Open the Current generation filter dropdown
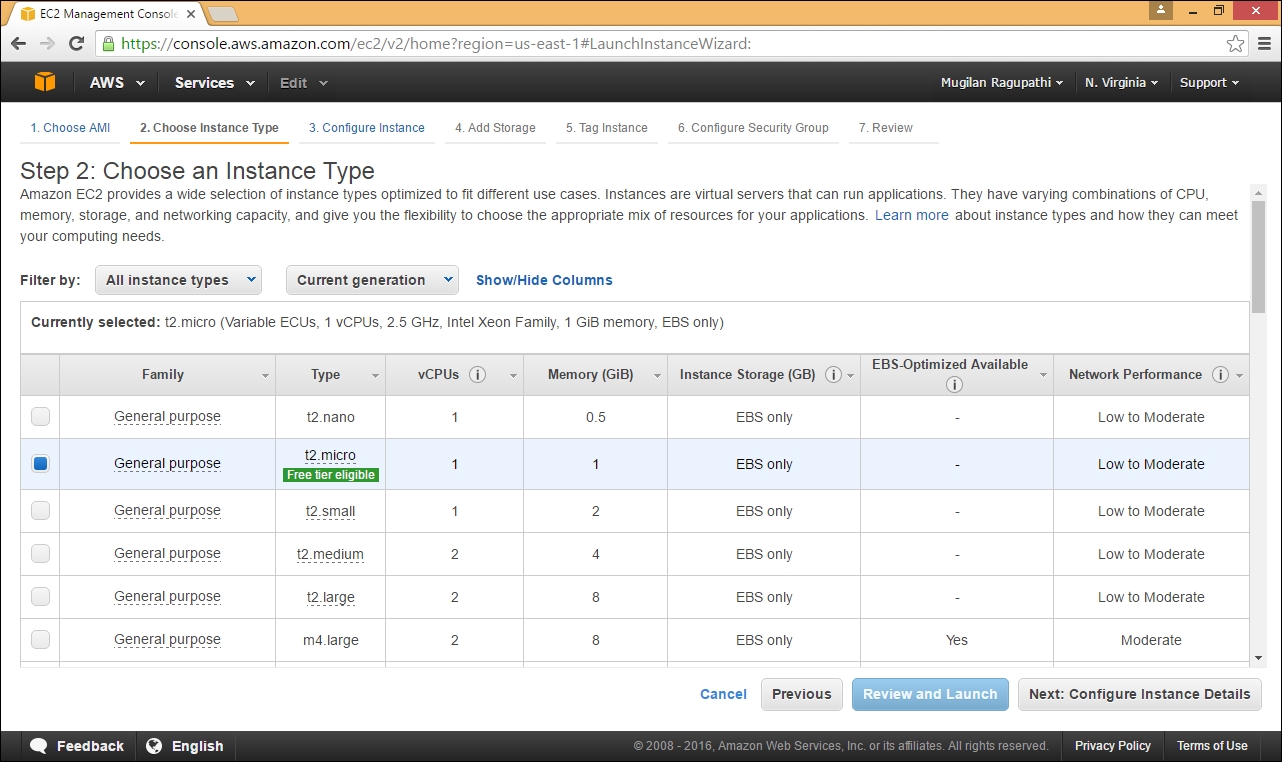The width and height of the screenshot is (1282, 762). pos(372,280)
